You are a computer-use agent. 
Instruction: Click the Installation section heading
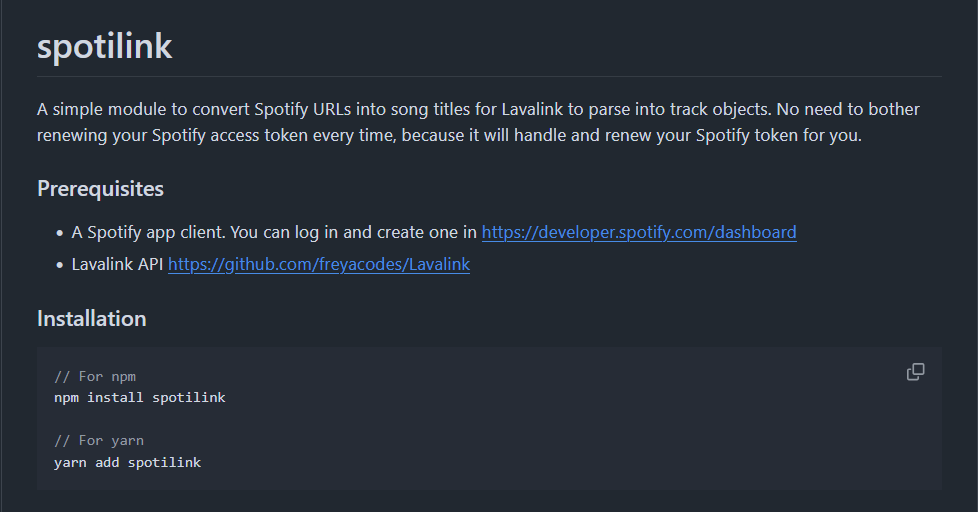(x=92, y=319)
